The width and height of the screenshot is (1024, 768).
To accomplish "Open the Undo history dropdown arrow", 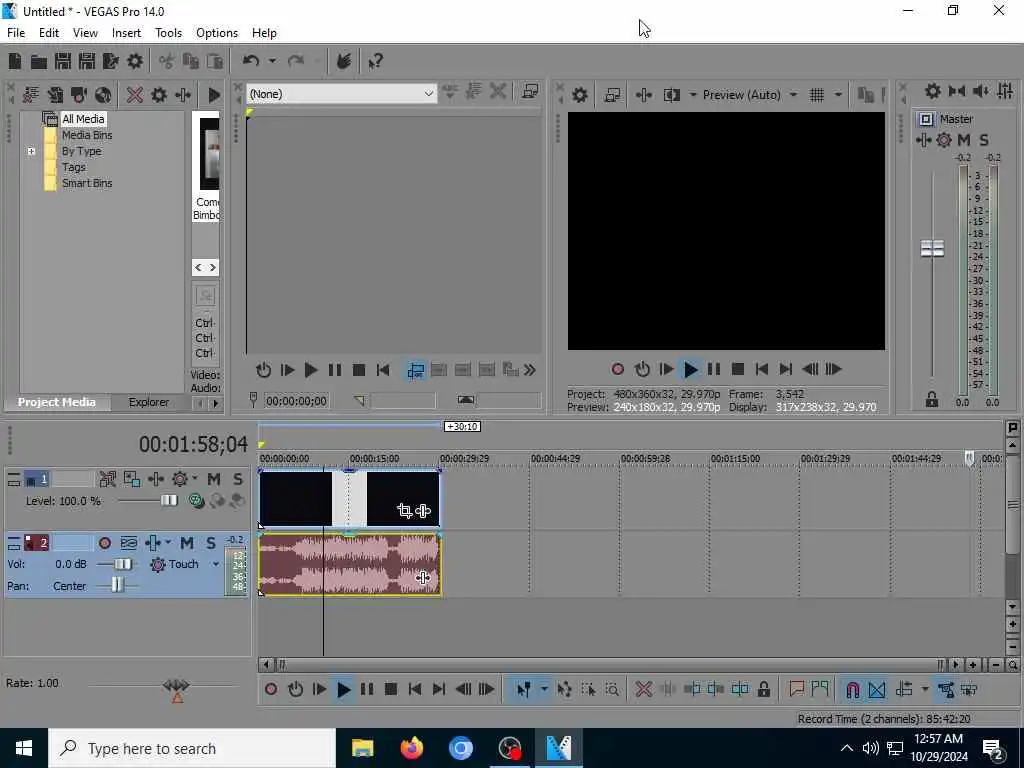I will (272, 61).
